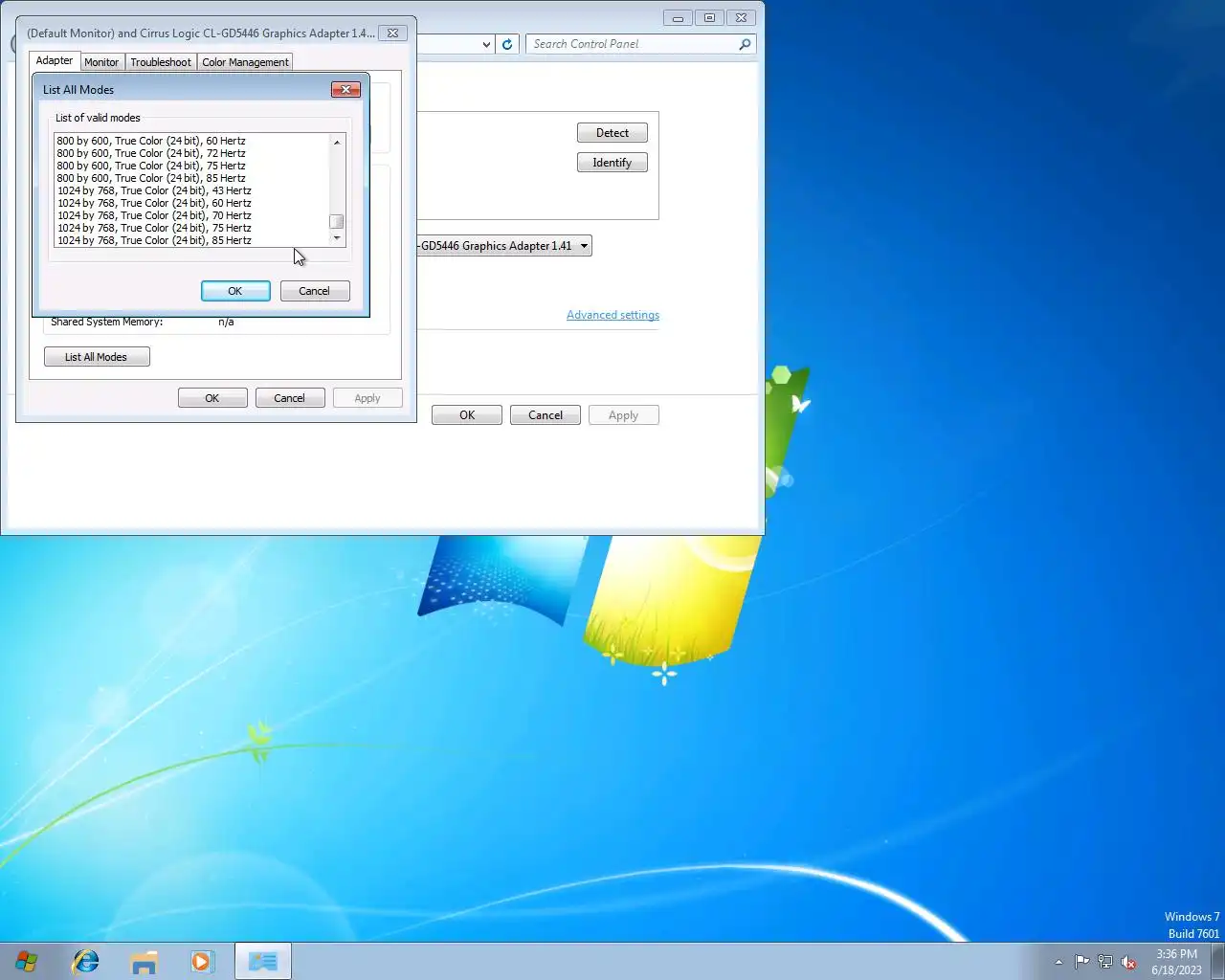Confirm List All Modes with OK

point(235,291)
